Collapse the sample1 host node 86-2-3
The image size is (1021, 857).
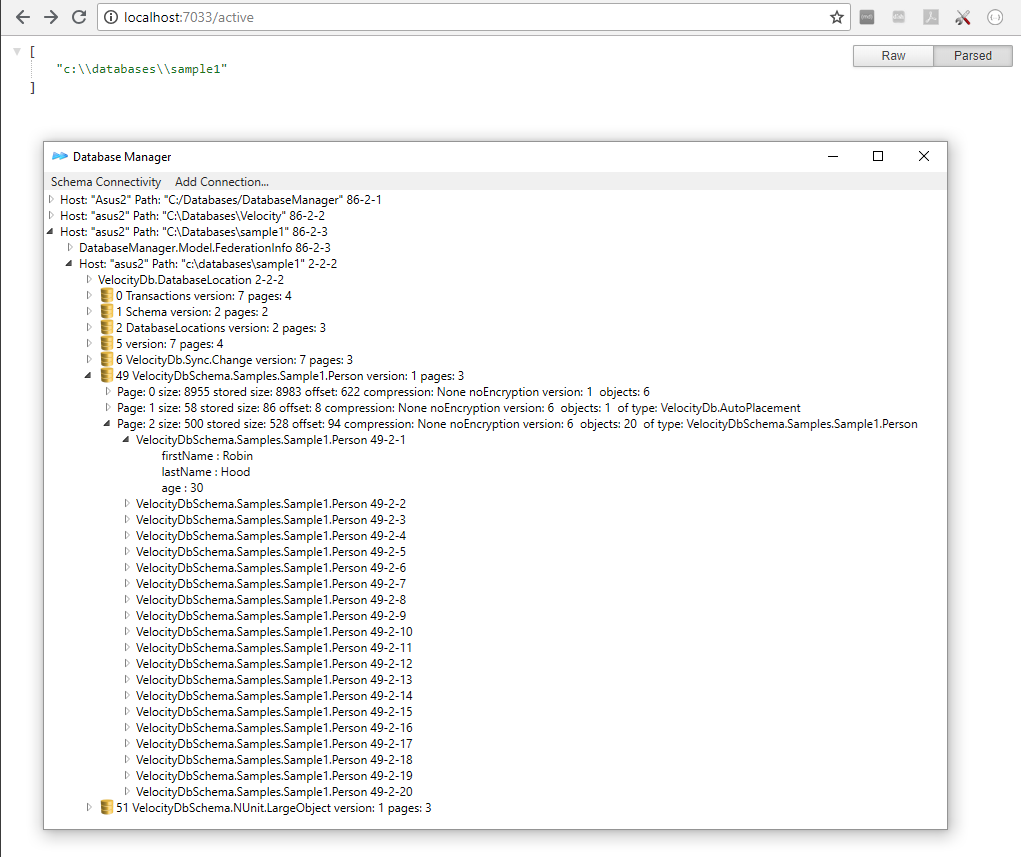point(51,232)
